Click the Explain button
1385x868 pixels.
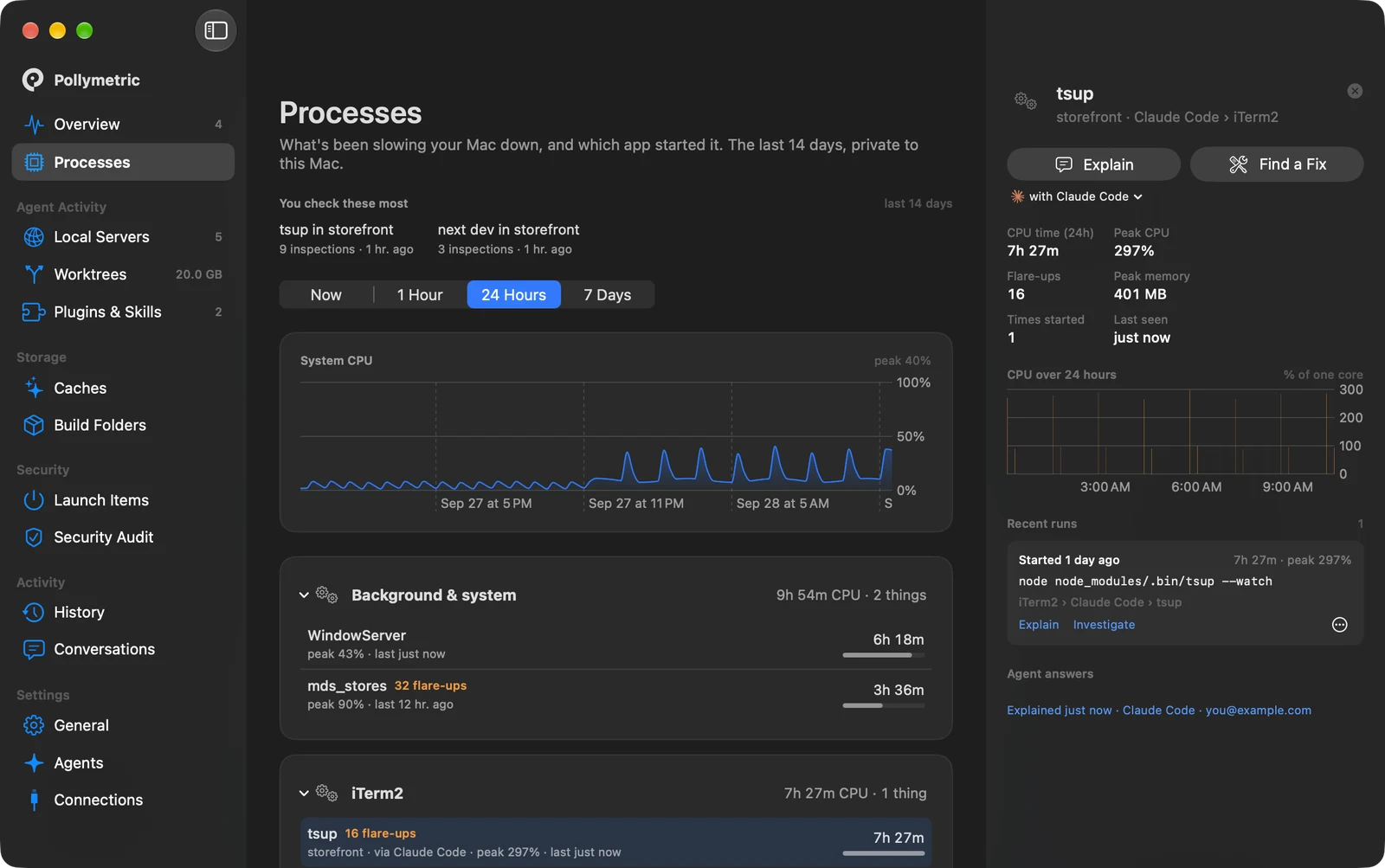point(1093,164)
